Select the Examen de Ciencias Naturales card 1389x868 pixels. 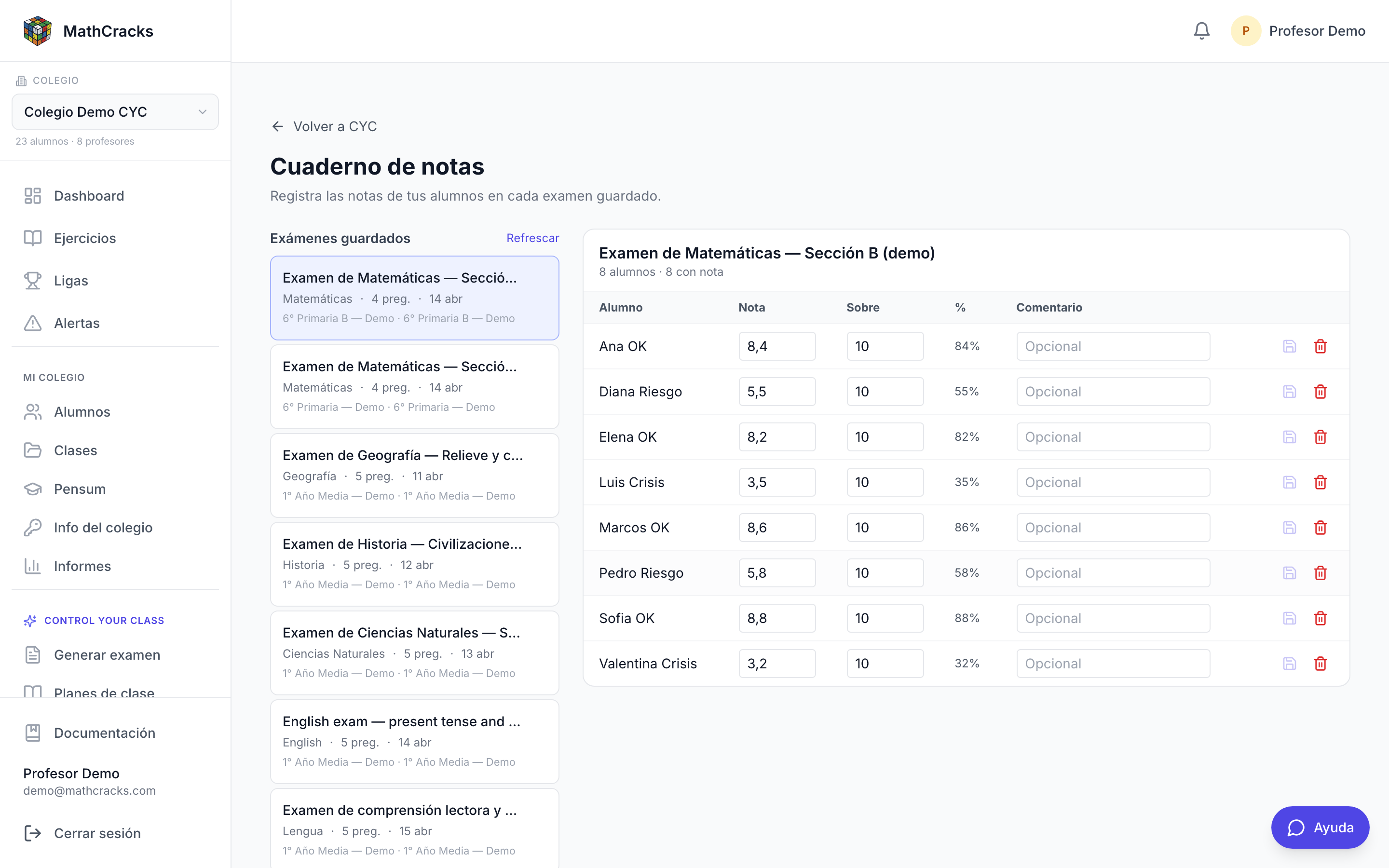tap(414, 653)
